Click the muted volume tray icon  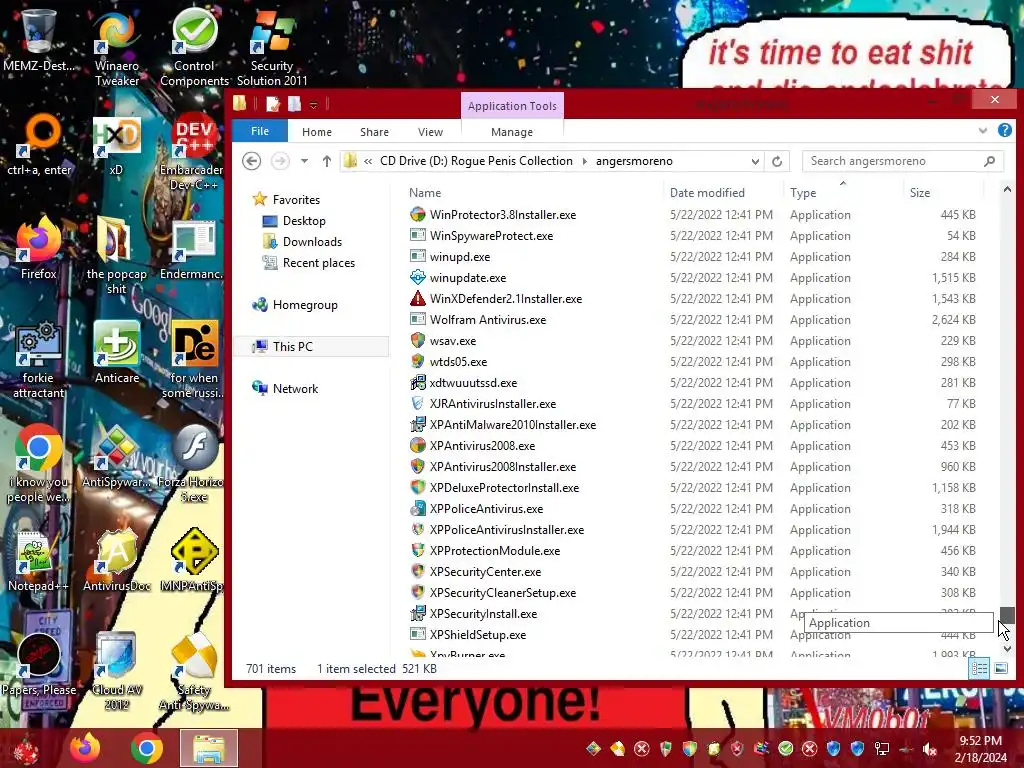(x=929, y=748)
